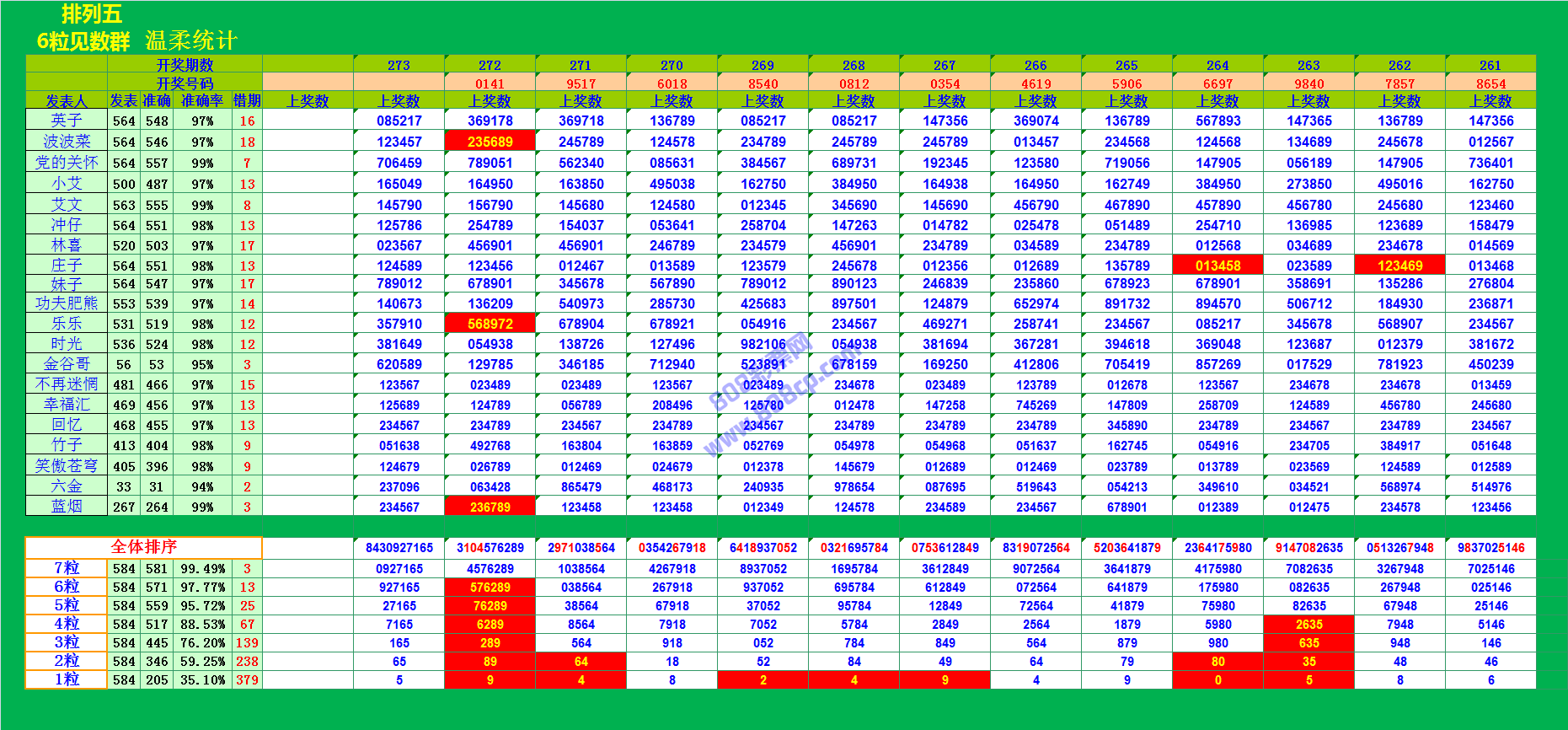
Task: Click the red highlighted cell 013458
Action: 1217,266
